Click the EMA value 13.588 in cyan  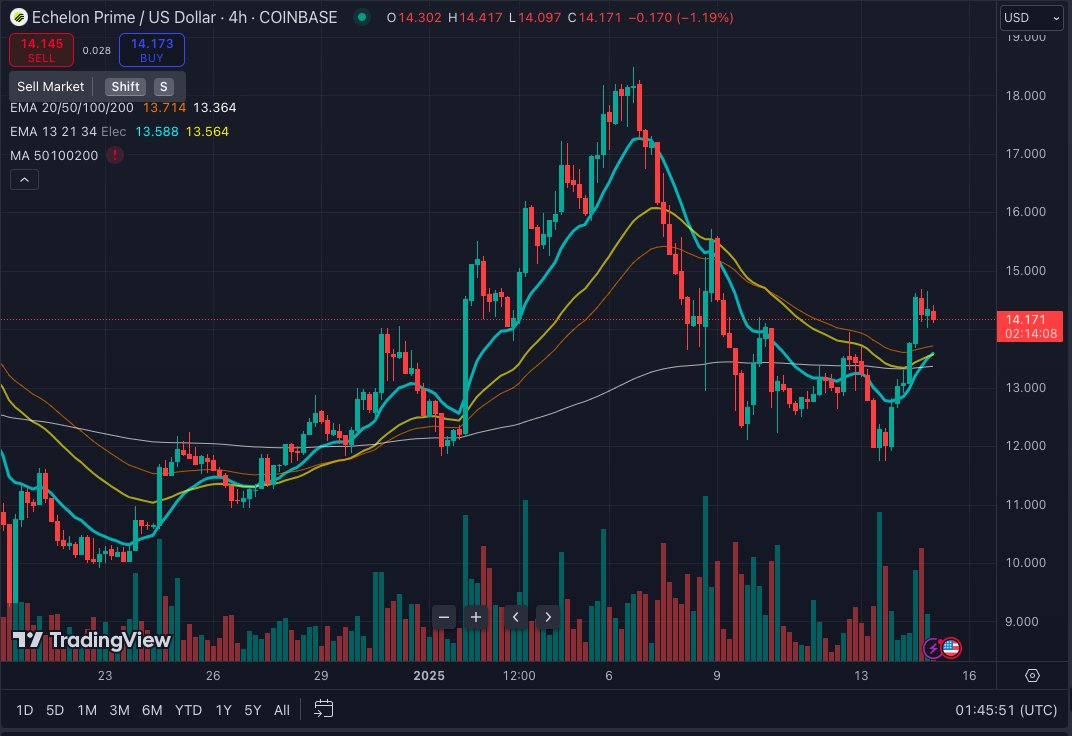157,131
